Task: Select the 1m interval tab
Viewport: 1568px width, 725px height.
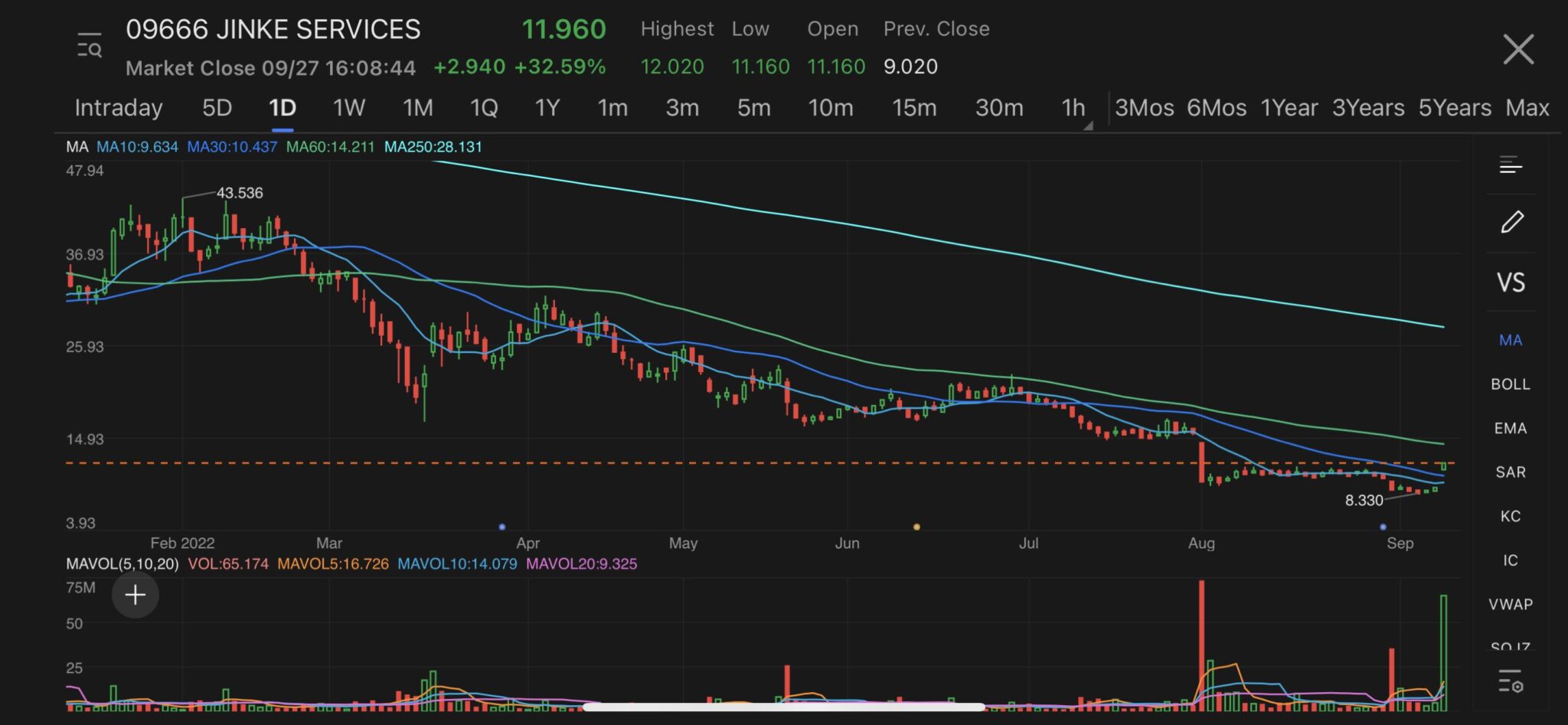Action: 612,108
